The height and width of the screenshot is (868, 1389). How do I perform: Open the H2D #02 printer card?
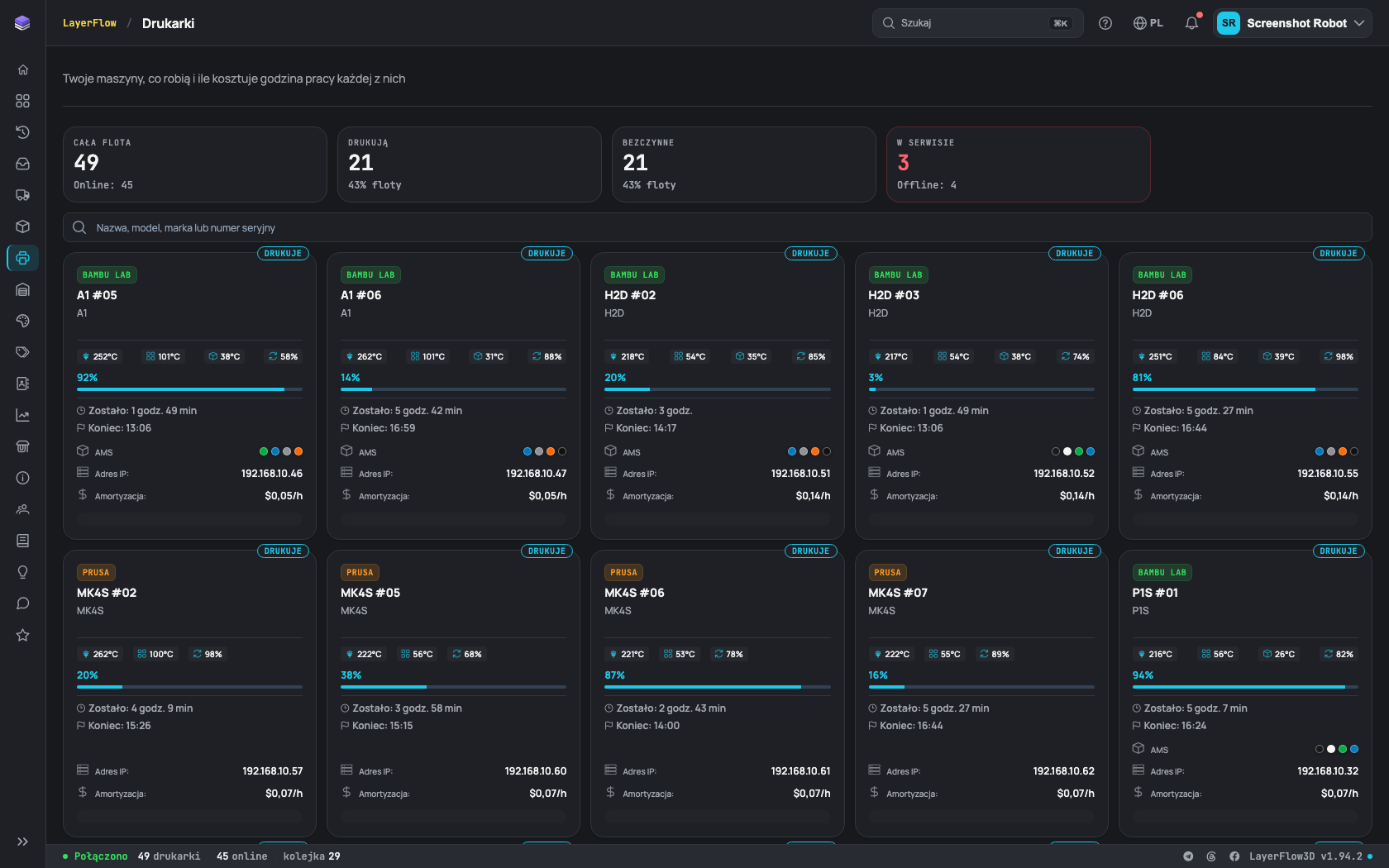point(717,396)
